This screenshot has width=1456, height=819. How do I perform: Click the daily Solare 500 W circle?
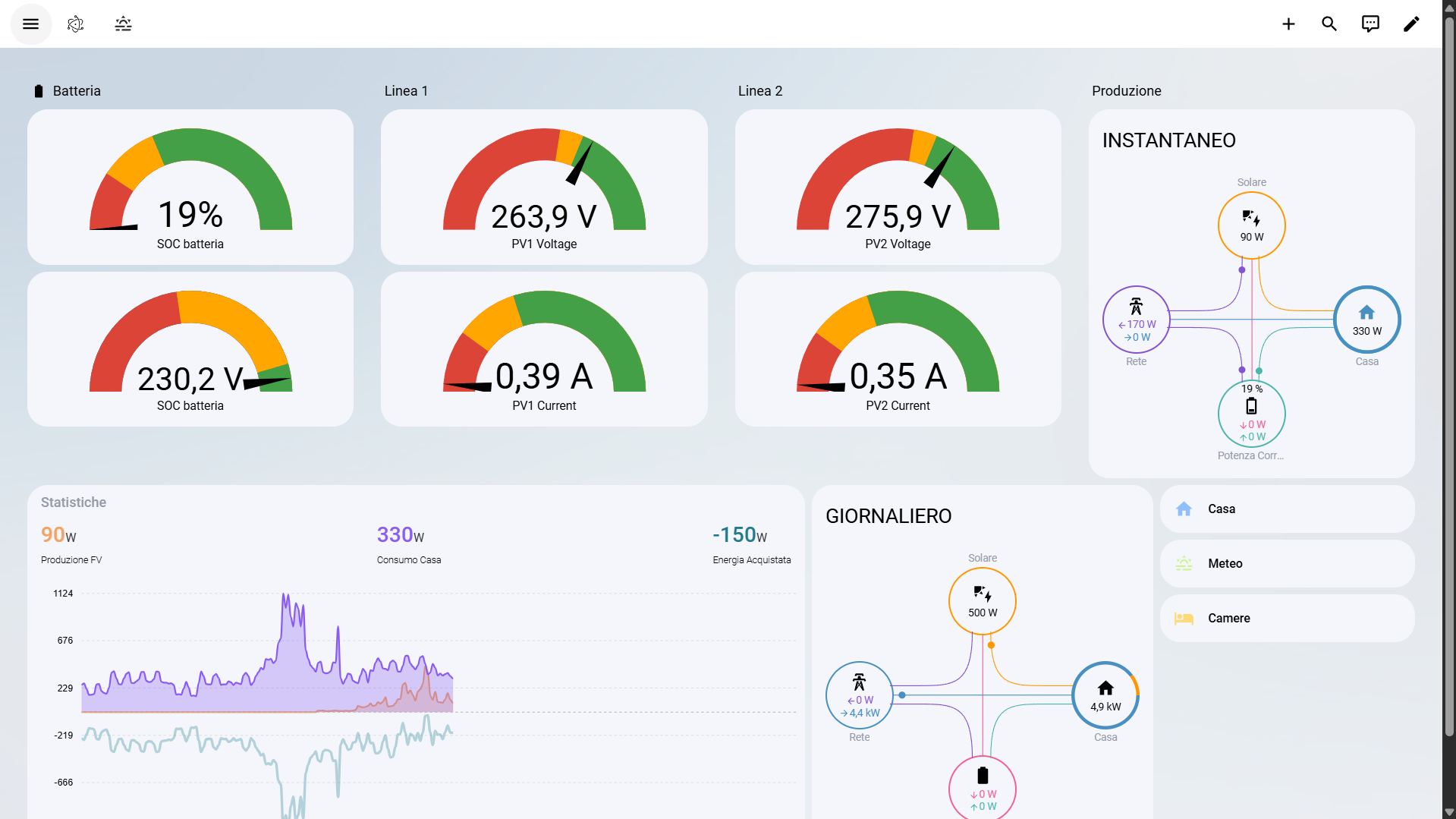(x=983, y=601)
